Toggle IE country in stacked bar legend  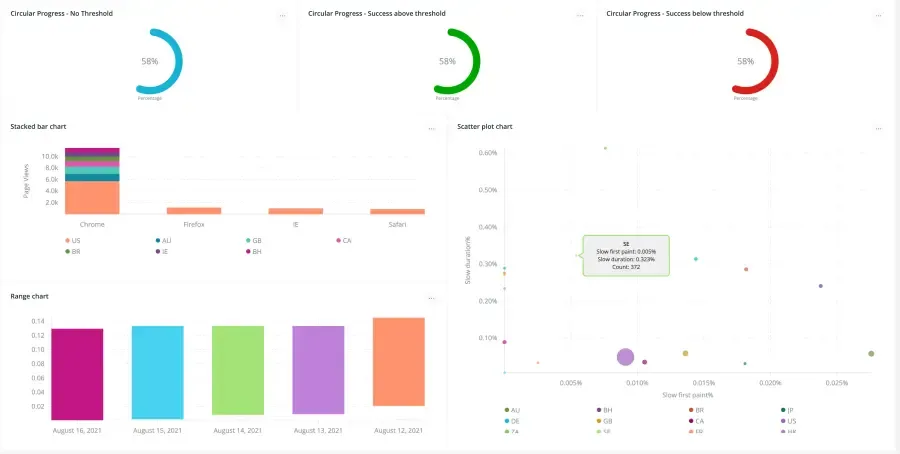pyautogui.click(x=163, y=252)
